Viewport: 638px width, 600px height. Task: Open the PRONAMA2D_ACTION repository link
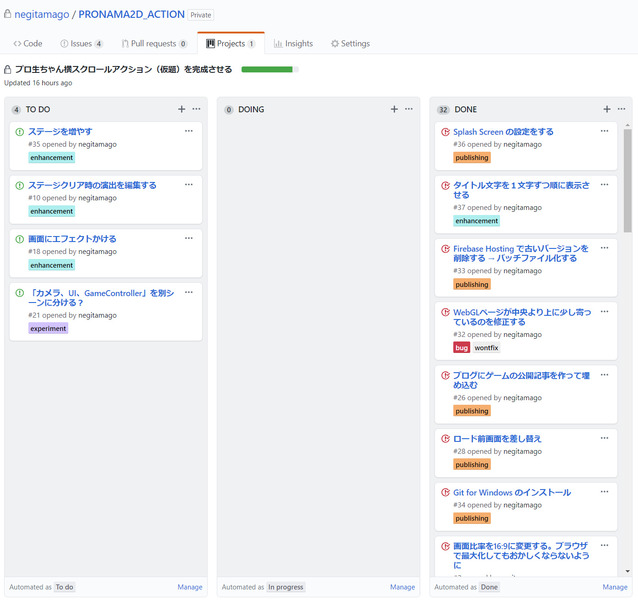click(x=131, y=14)
